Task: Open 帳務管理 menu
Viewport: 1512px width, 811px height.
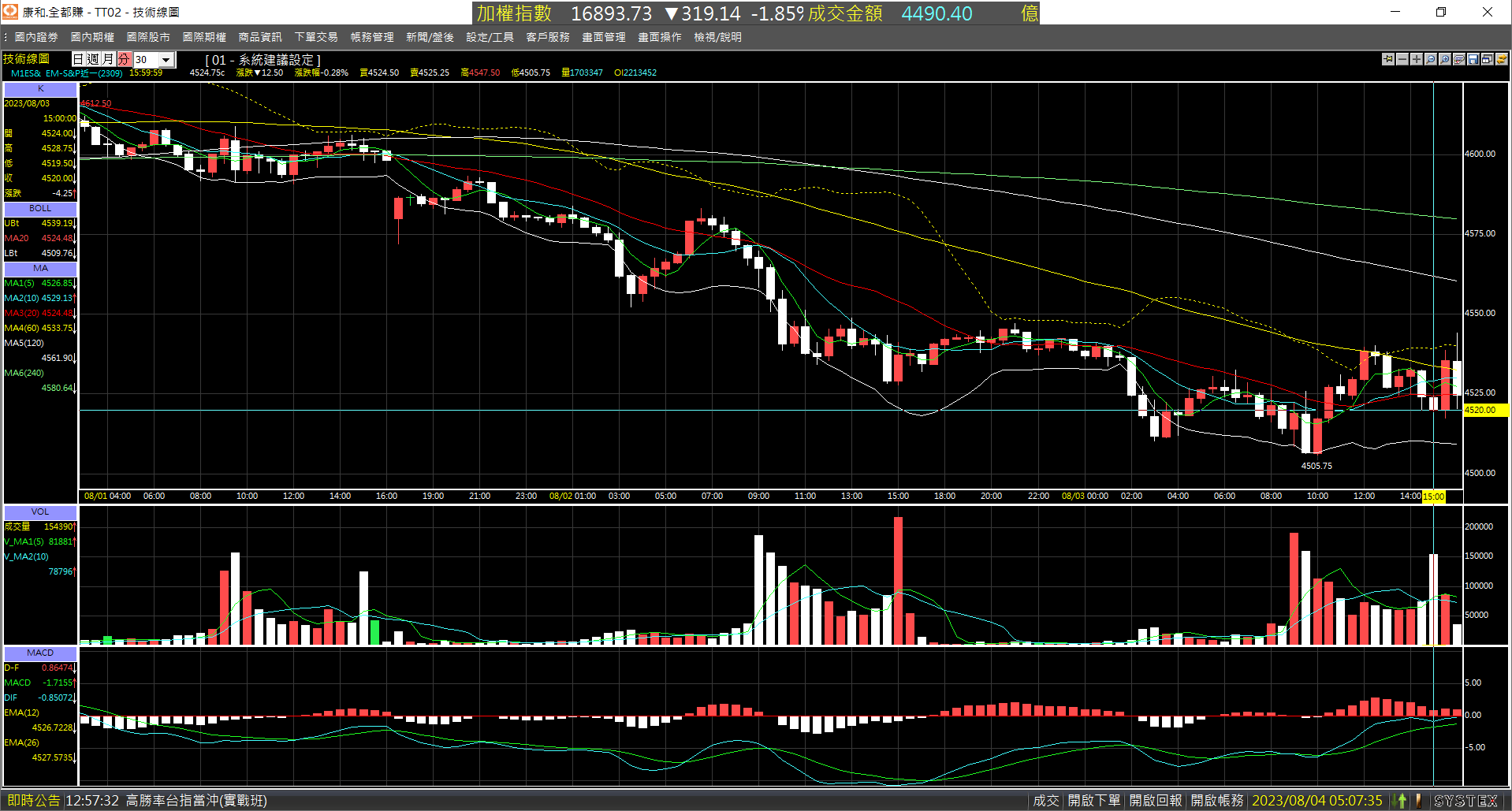Action: tap(372, 37)
